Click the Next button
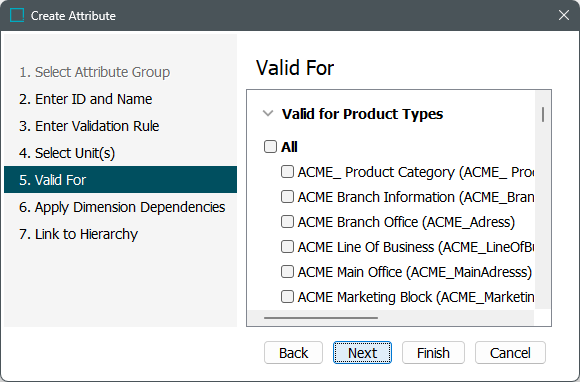Screen dimensions: 580x382 tap(362, 353)
